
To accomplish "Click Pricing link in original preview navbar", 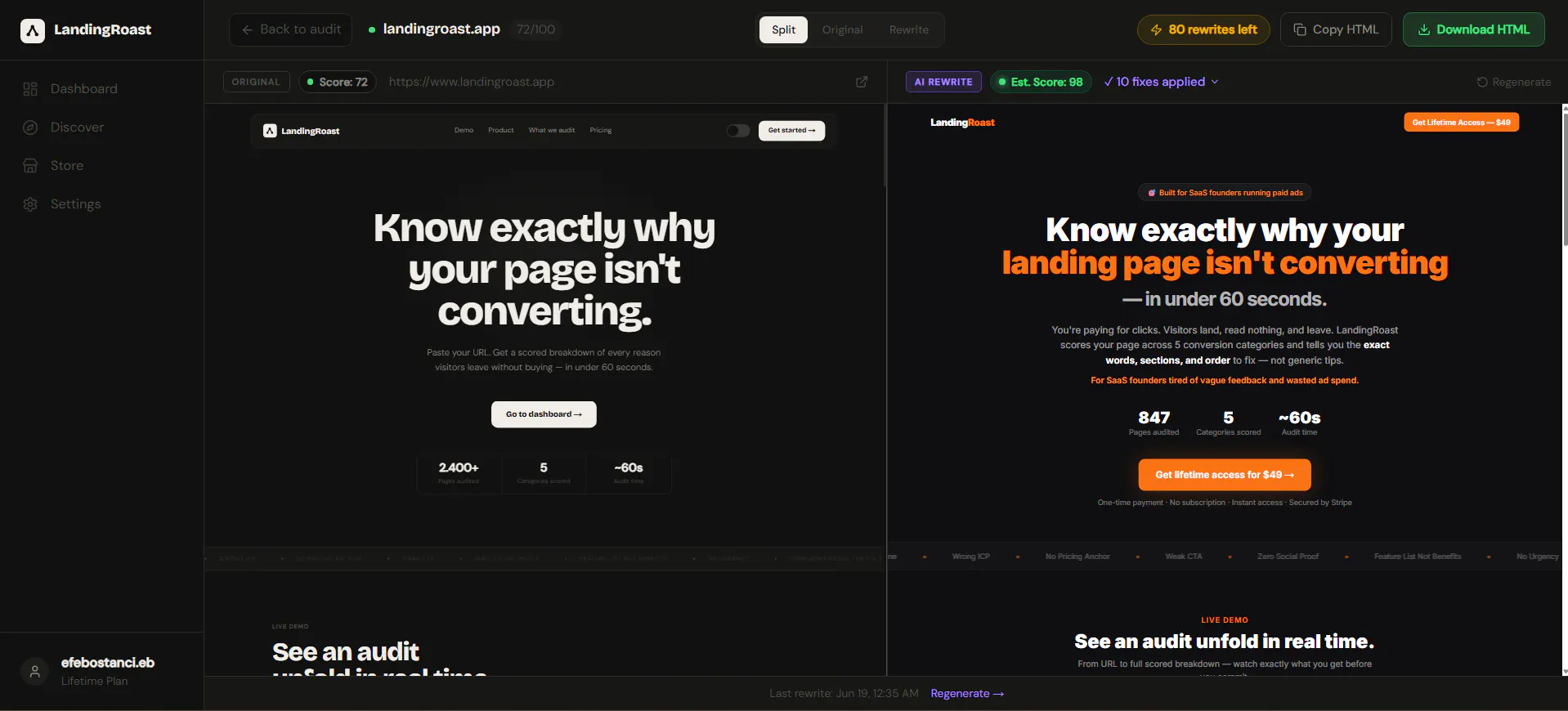I will pos(601,131).
